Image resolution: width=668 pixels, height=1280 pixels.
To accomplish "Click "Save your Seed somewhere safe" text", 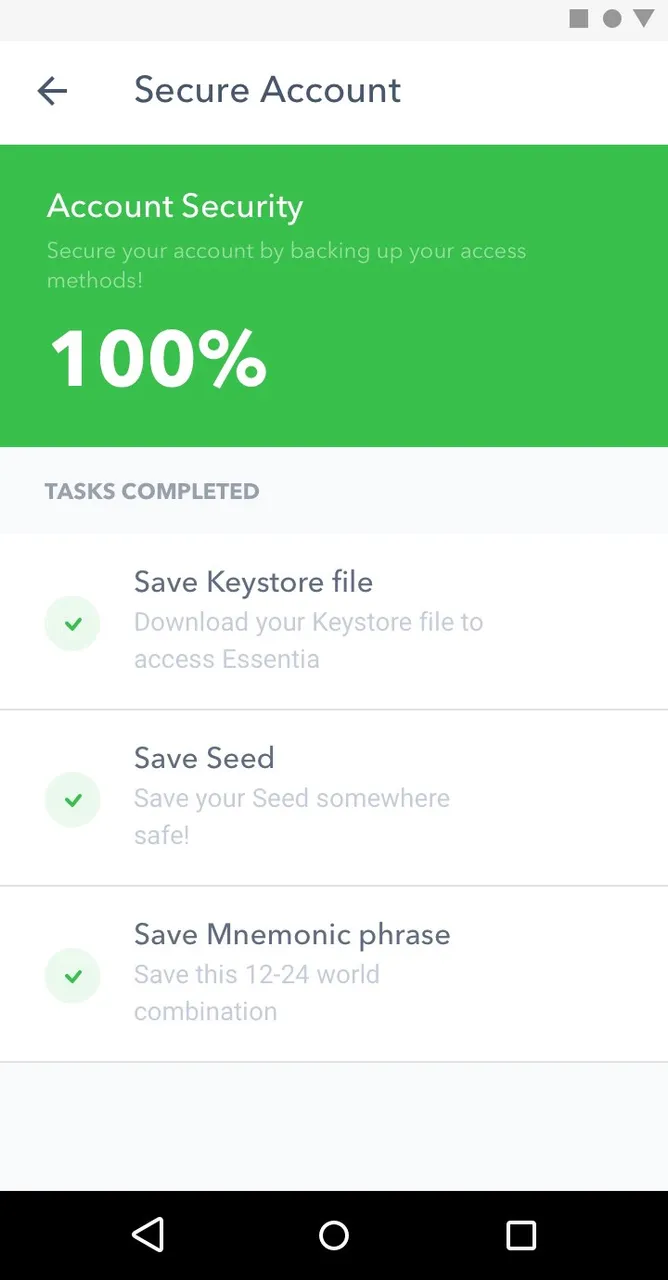I will point(292,817).
